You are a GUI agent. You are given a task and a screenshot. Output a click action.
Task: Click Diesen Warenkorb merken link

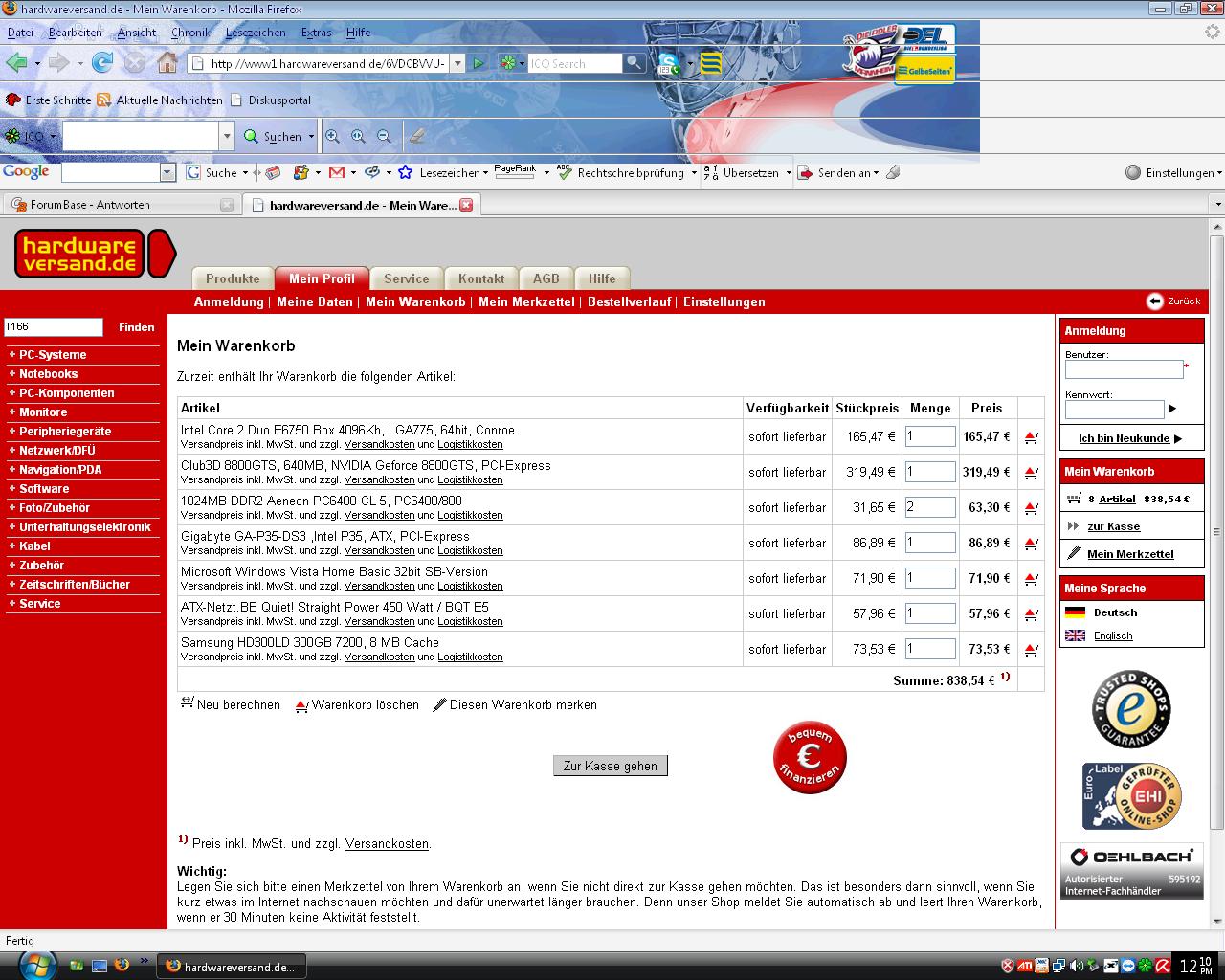coord(523,704)
